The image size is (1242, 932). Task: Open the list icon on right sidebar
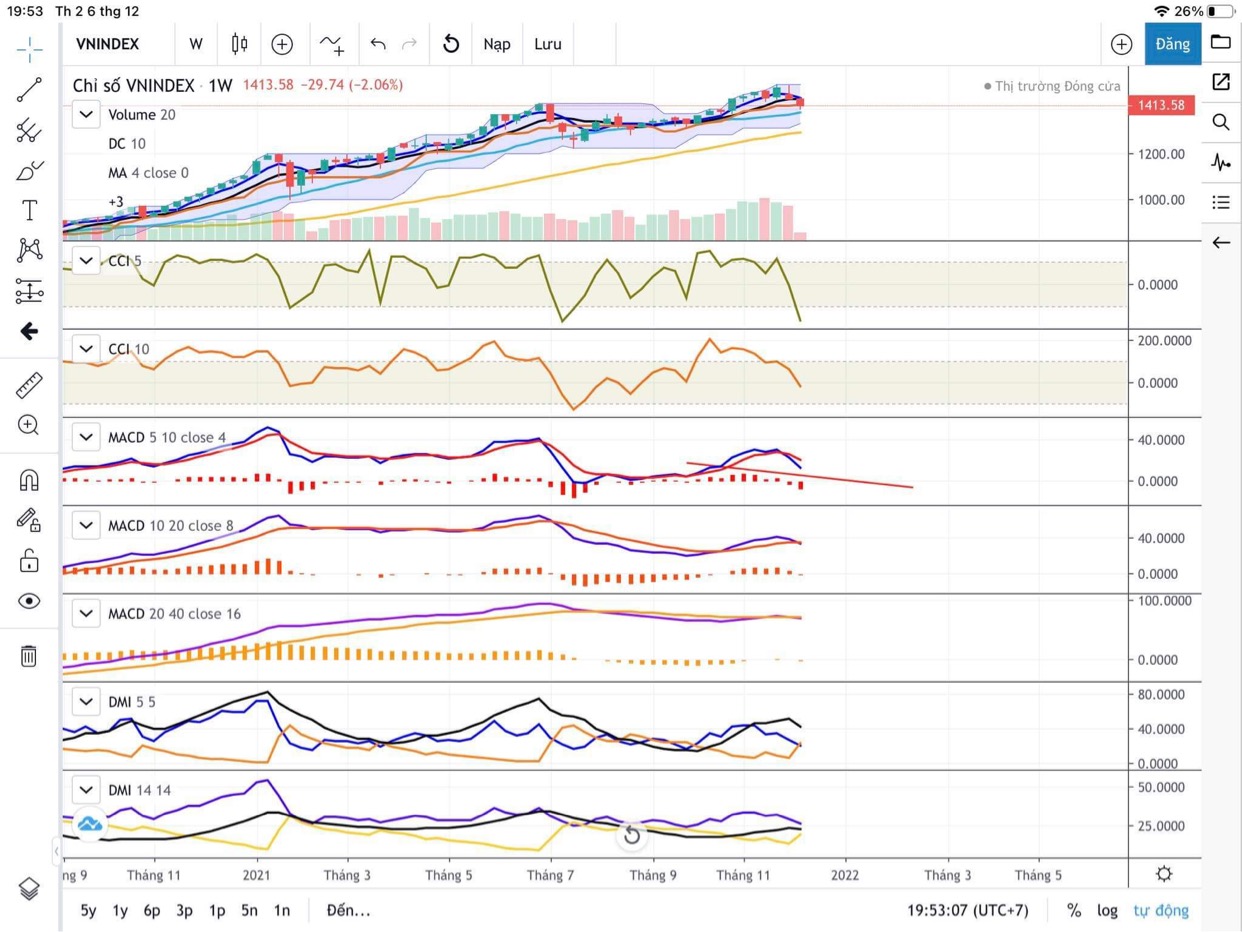tap(1221, 202)
